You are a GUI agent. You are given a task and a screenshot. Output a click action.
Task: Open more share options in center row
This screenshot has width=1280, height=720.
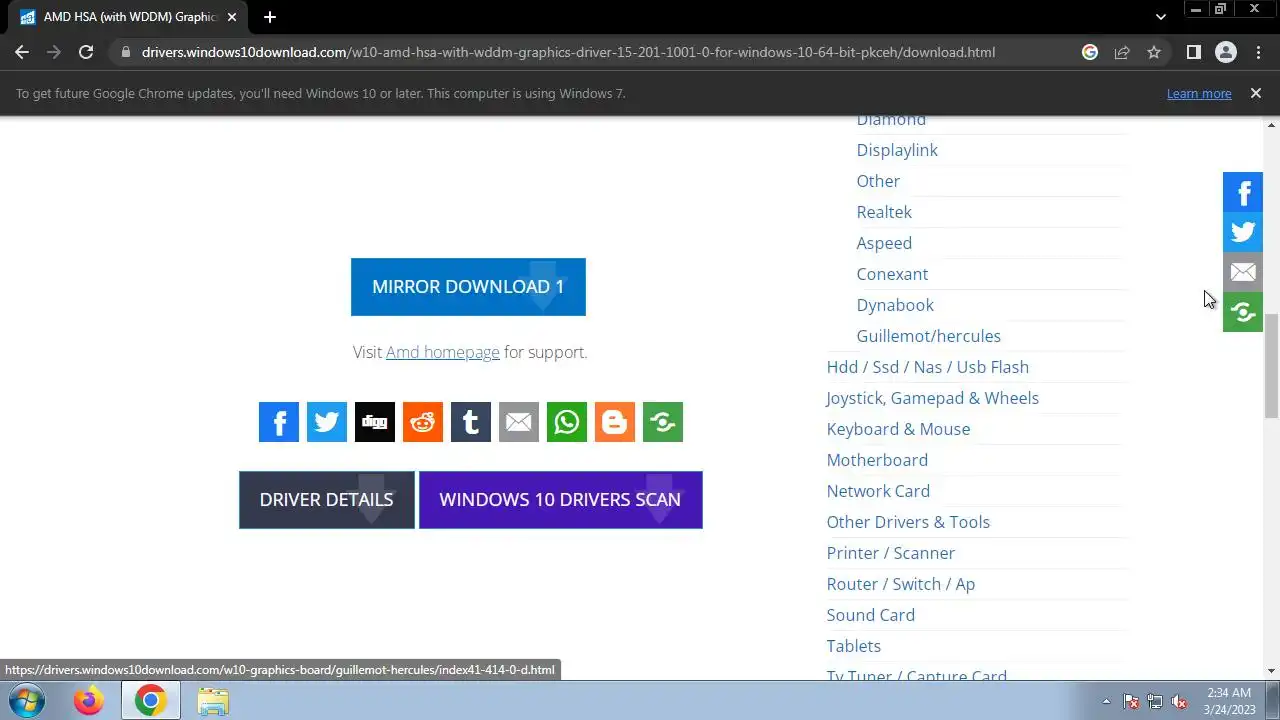(x=663, y=422)
